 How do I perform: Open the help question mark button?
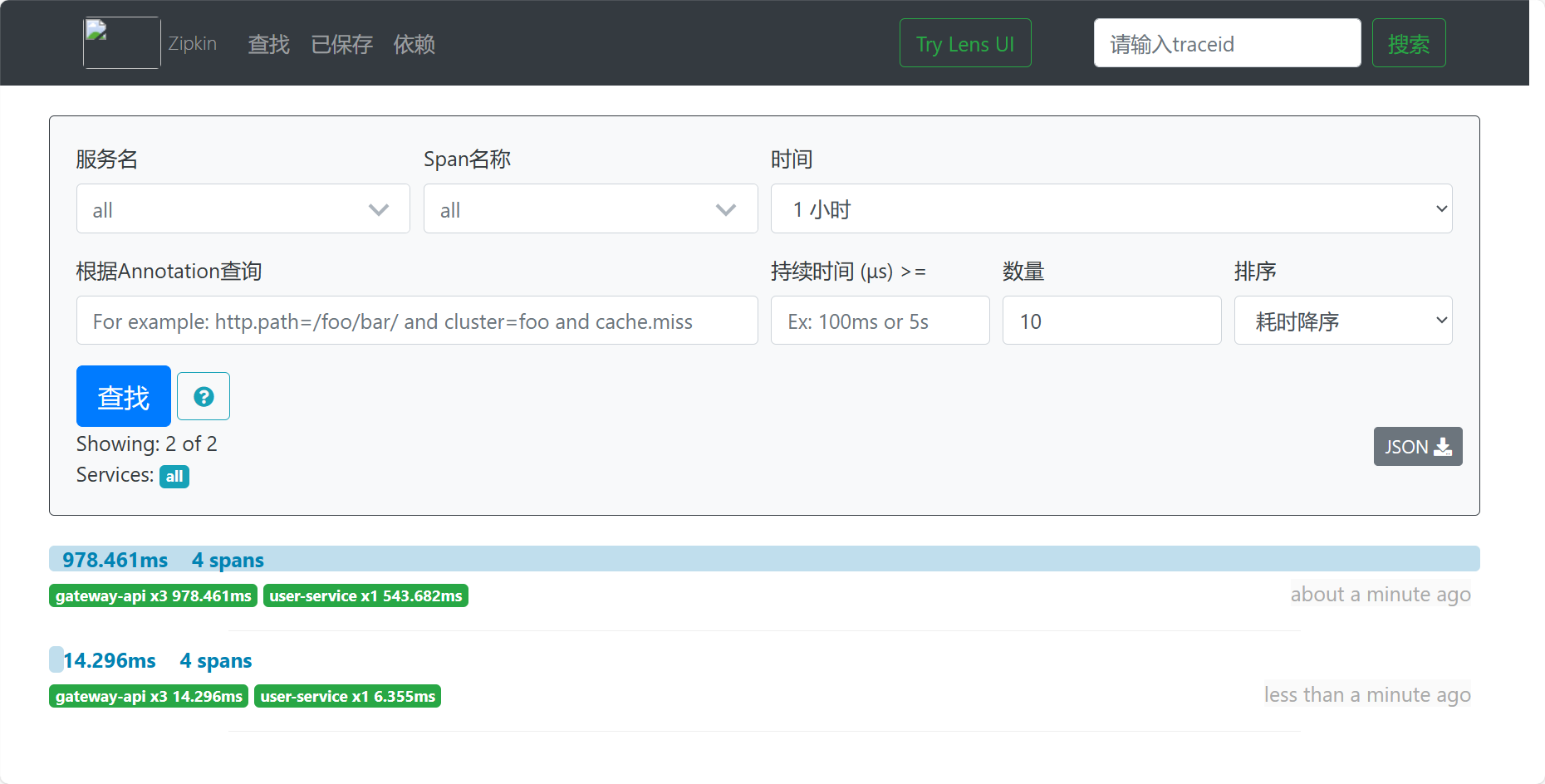pos(204,397)
